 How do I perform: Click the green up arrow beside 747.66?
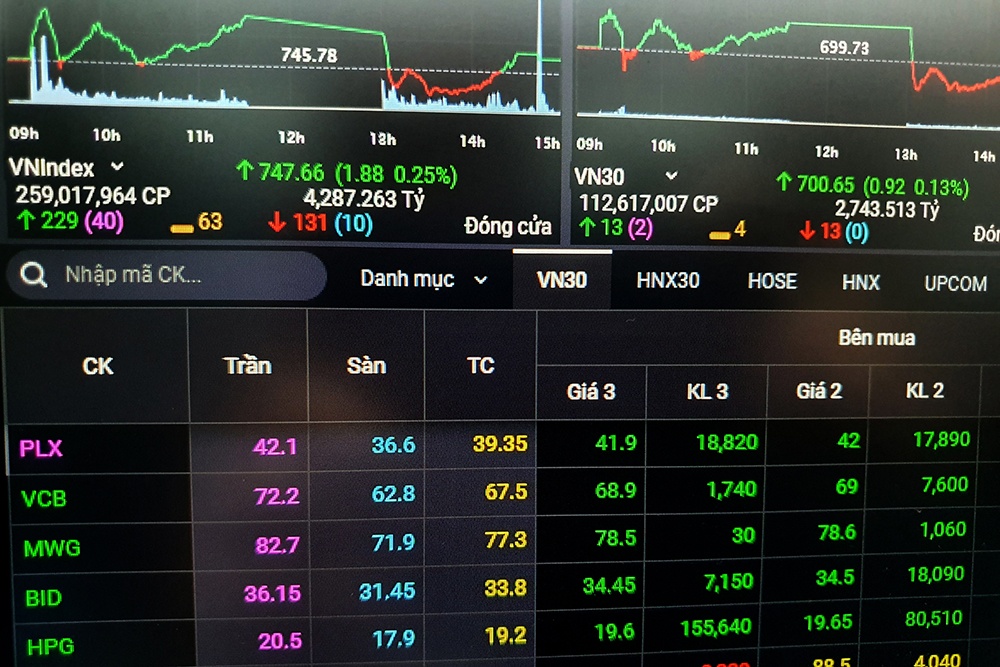244,172
